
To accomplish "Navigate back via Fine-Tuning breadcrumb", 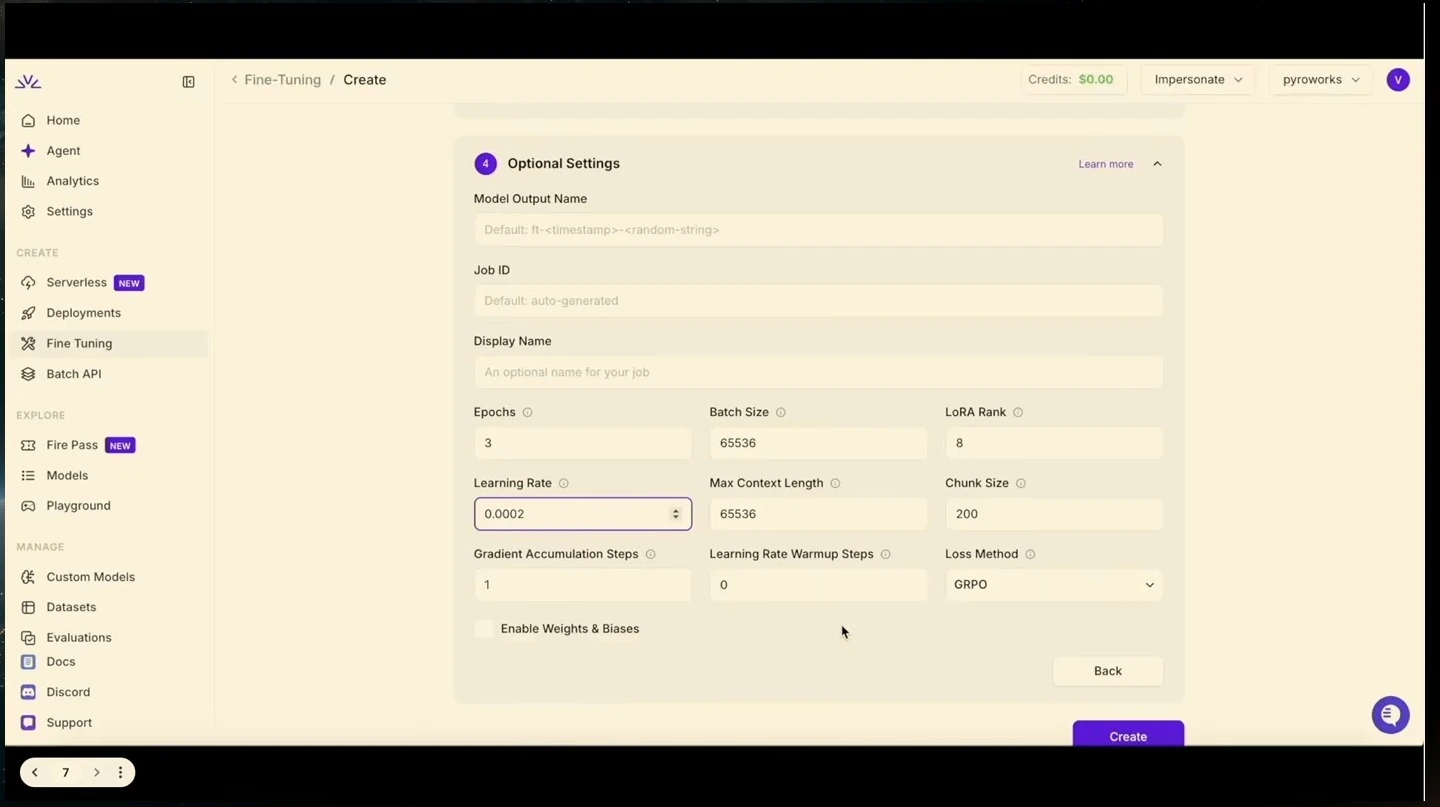I will coord(282,80).
